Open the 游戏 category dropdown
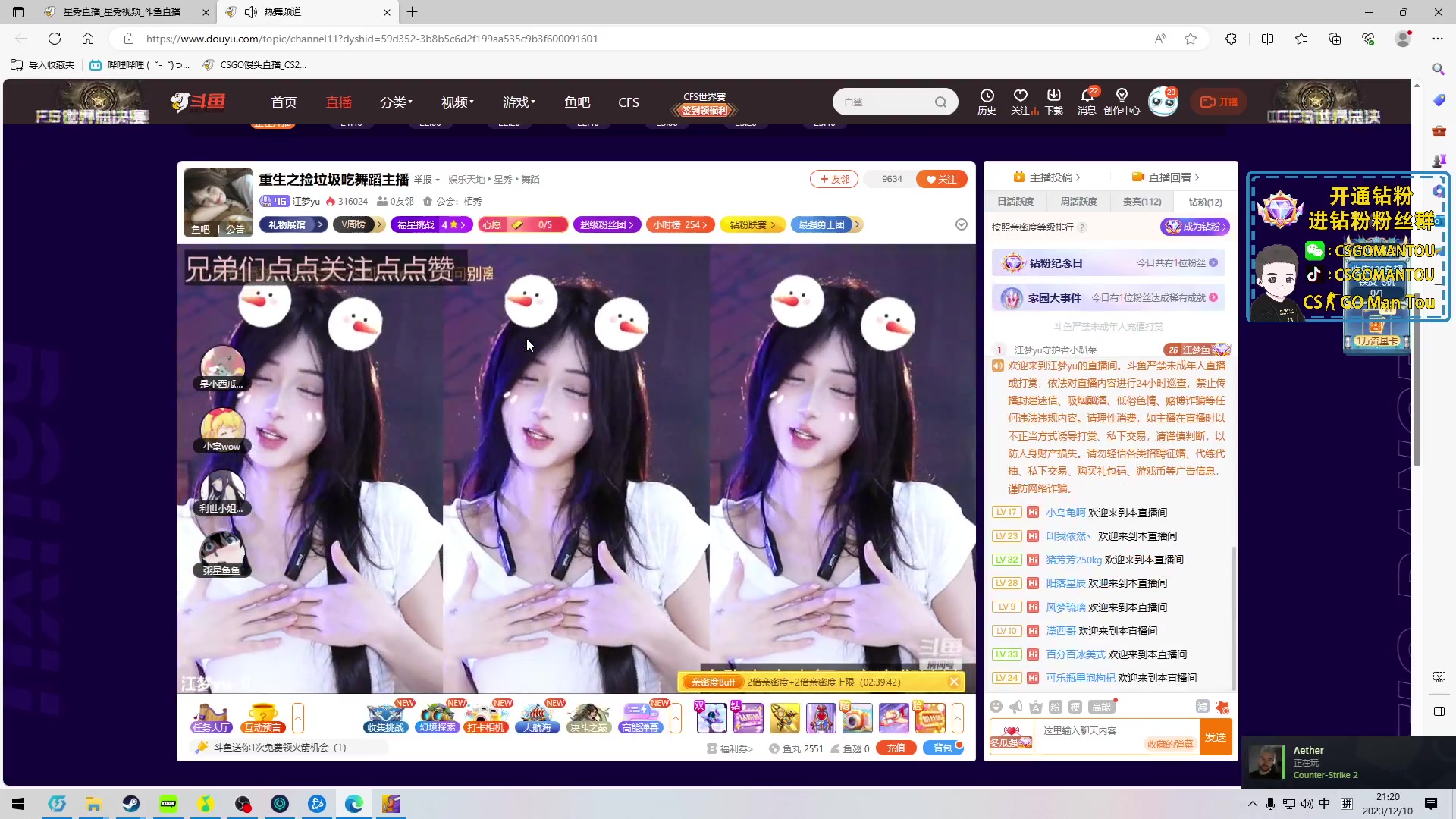The height and width of the screenshot is (819, 1456). pyautogui.click(x=519, y=102)
